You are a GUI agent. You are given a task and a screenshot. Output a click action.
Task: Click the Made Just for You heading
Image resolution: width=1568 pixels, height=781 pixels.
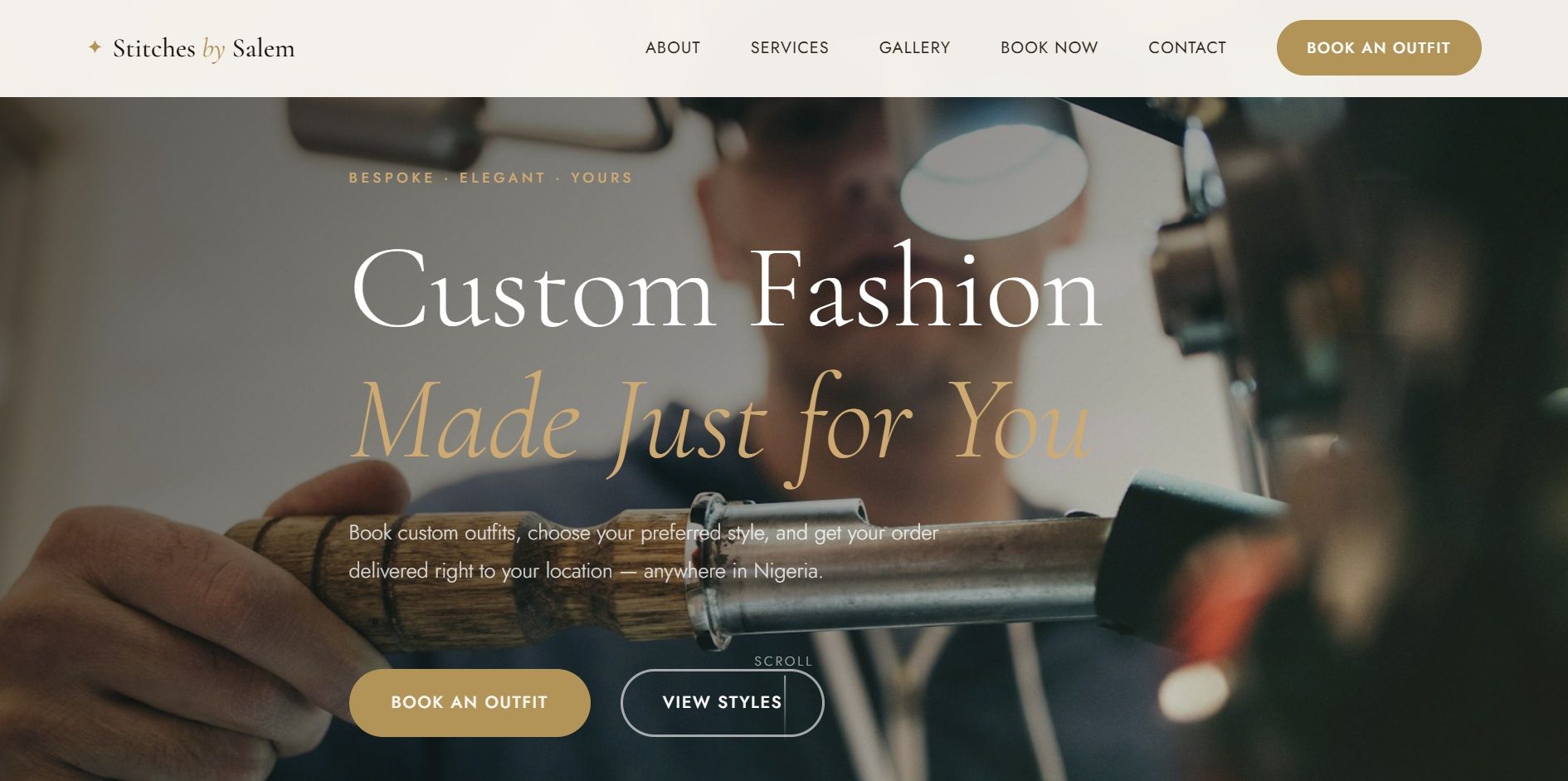pyautogui.click(x=720, y=422)
